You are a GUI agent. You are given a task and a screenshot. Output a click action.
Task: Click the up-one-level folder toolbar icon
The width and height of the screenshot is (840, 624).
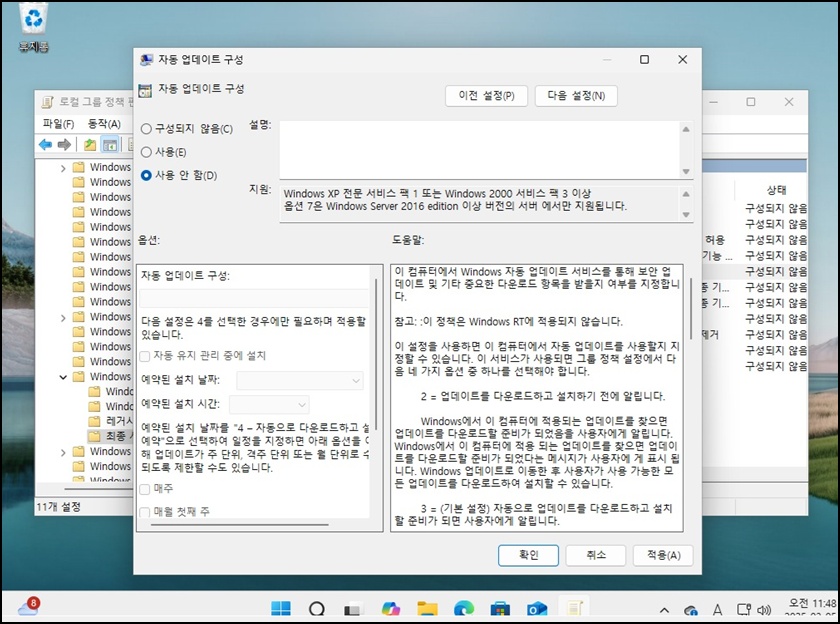pos(90,144)
